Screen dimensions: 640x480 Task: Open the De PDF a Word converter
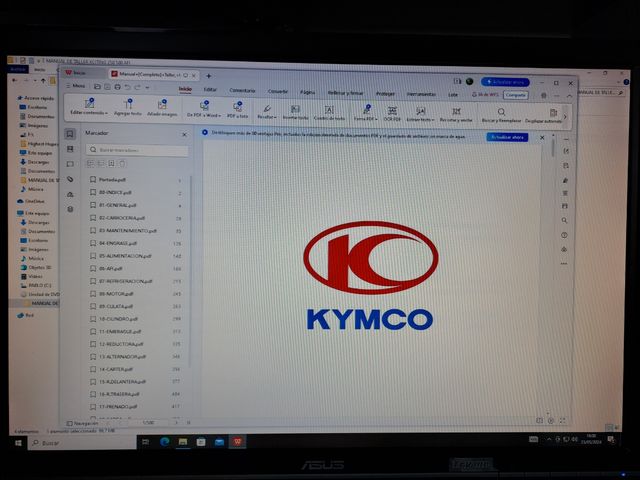204,110
